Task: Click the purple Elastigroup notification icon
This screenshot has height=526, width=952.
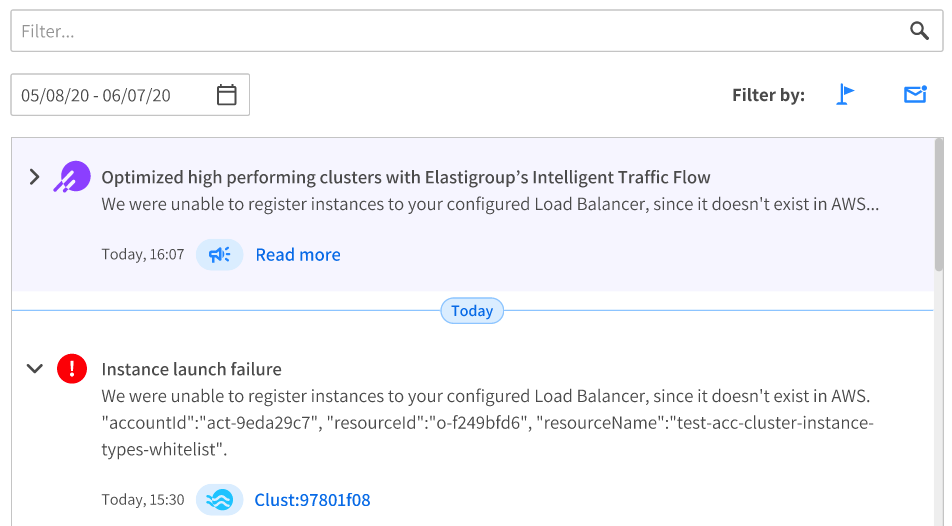Action: (72, 177)
